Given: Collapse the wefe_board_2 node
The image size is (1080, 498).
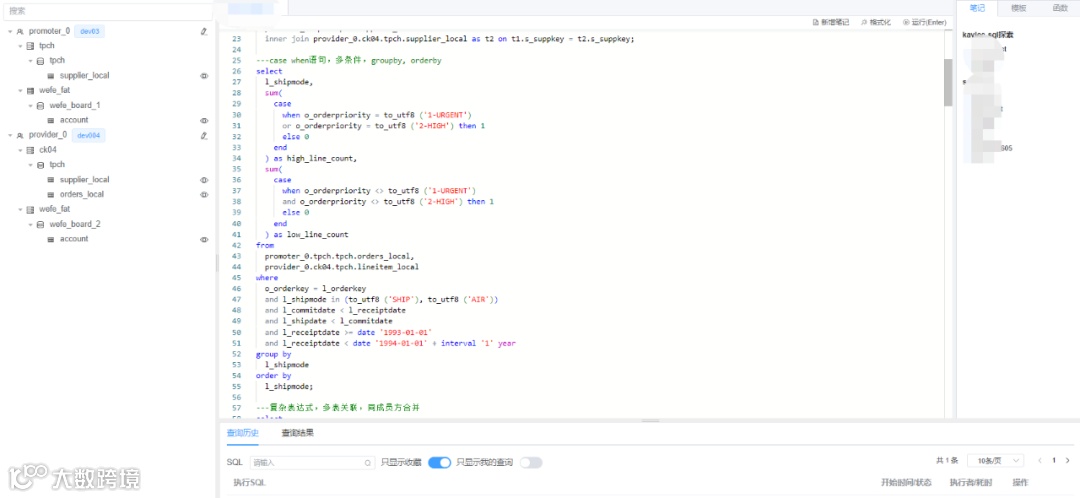Looking at the screenshot, I should pyautogui.click(x=30, y=224).
